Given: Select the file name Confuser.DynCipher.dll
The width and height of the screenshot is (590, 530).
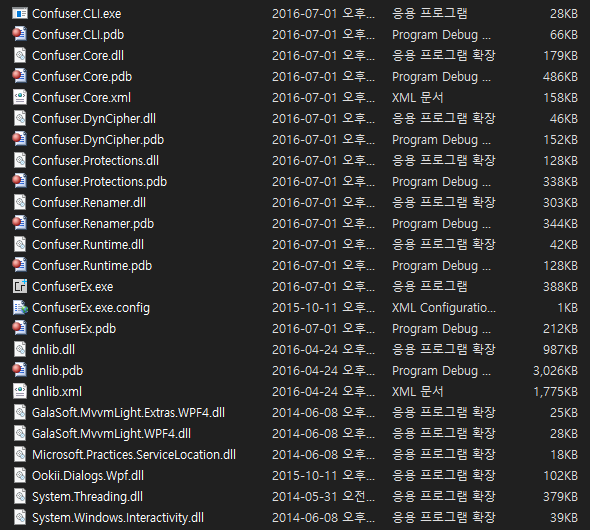Looking at the screenshot, I should 94,119.
